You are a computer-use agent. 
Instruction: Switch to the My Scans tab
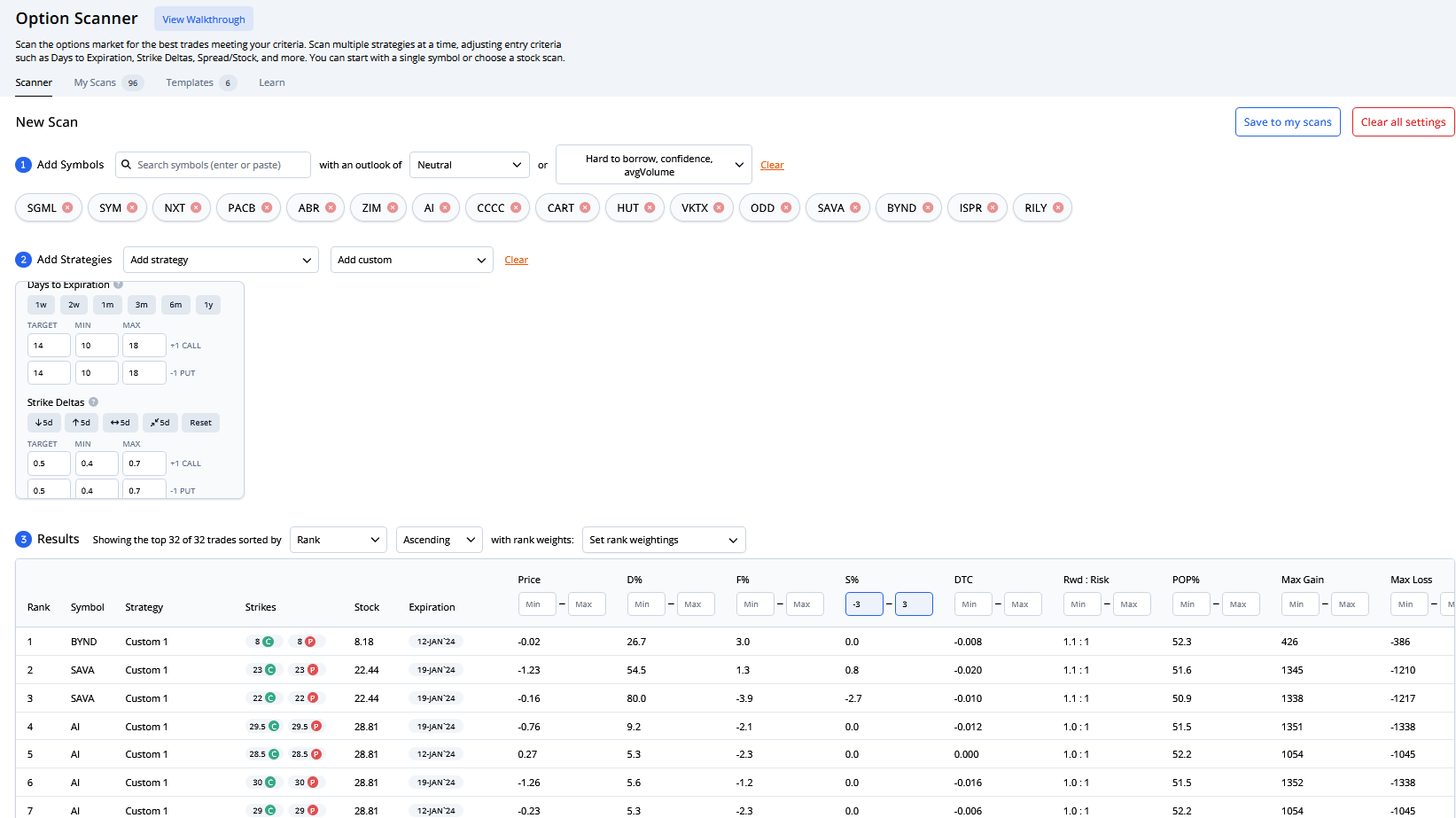coord(108,82)
